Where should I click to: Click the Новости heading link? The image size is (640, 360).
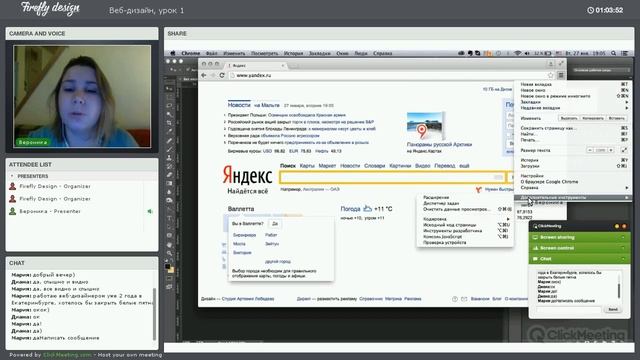click(x=239, y=105)
